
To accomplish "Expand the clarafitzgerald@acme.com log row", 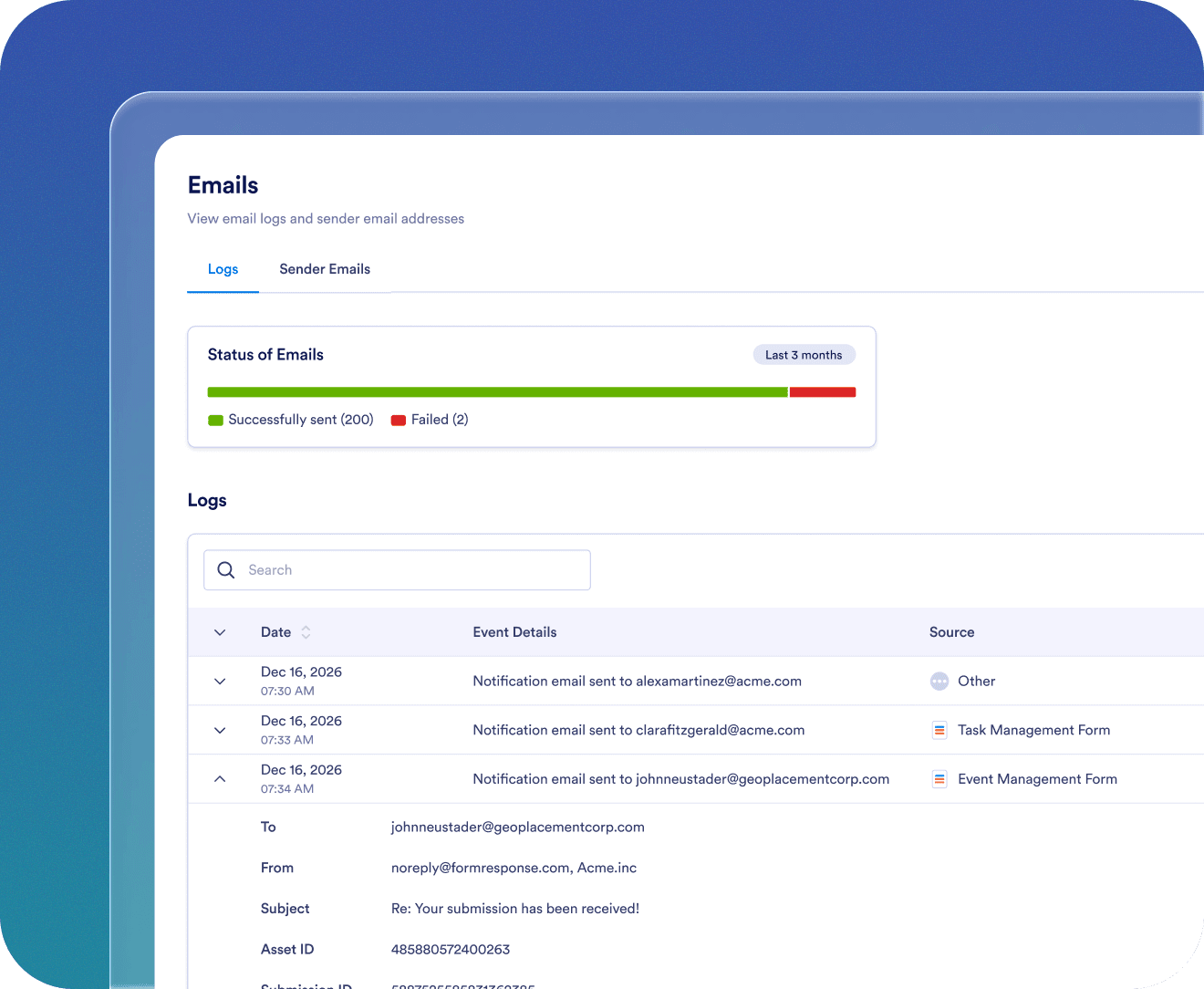I will click(x=220, y=730).
